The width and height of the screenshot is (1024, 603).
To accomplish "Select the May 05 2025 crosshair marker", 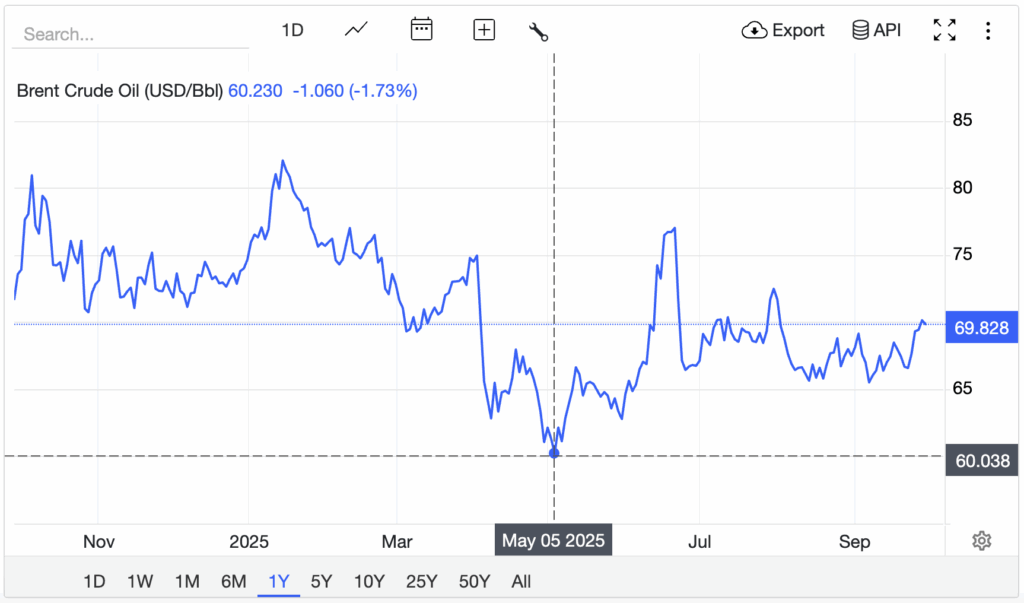I will click(553, 453).
